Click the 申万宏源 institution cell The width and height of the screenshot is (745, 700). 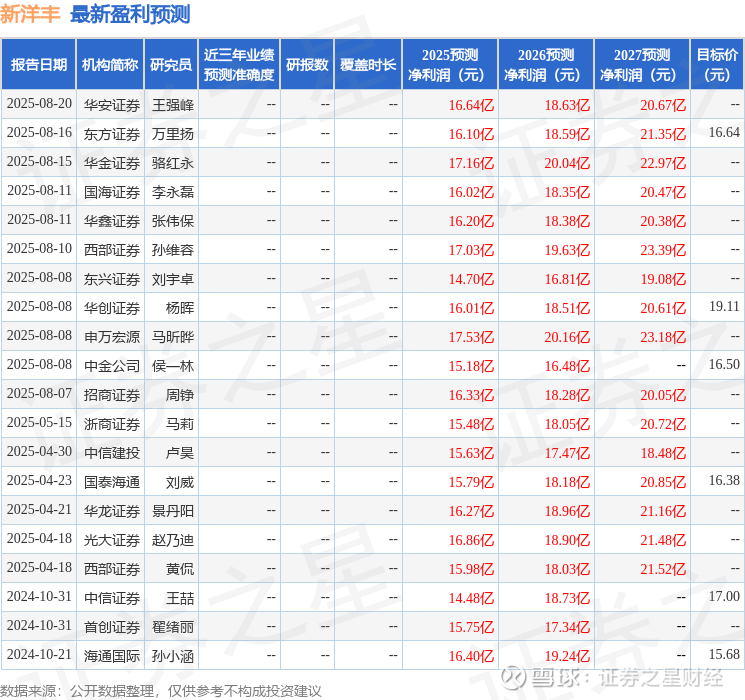[x=112, y=337]
